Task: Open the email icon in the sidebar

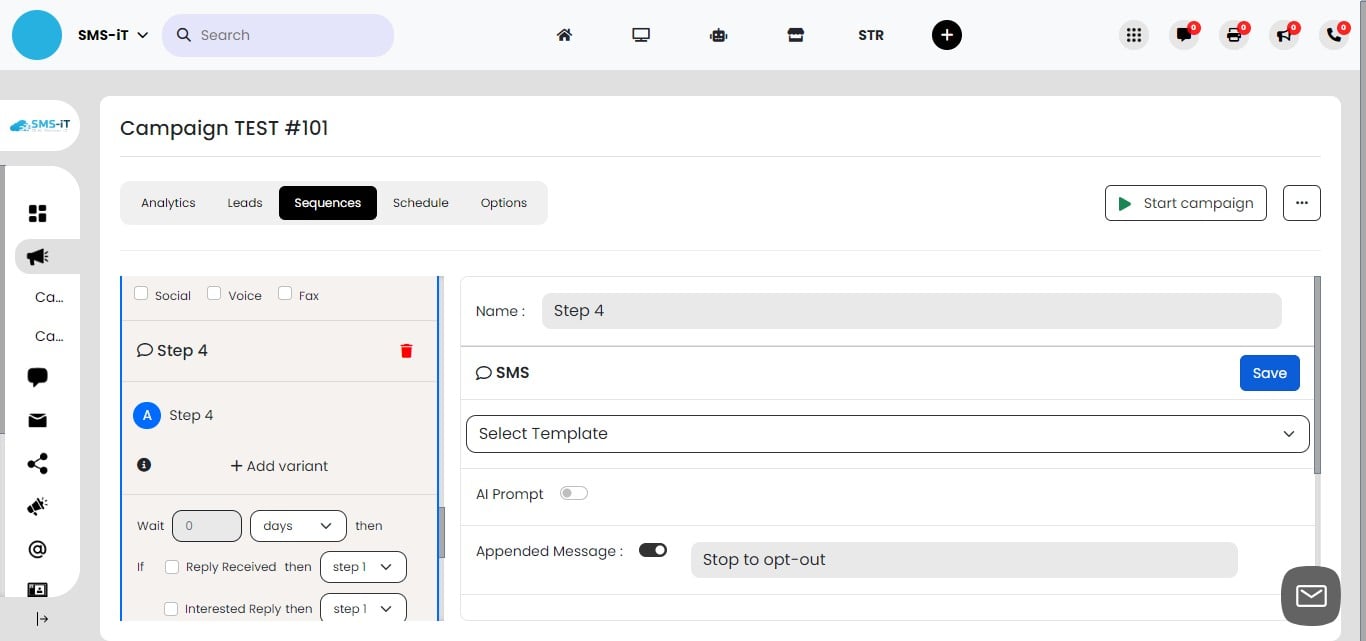Action: click(x=37, y=420)
